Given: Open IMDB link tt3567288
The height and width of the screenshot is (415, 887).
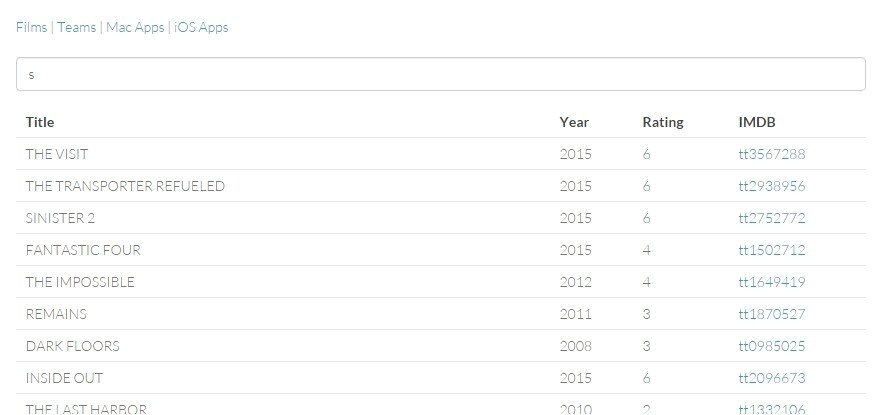Looking at the screenshot, I should [771, 154].
